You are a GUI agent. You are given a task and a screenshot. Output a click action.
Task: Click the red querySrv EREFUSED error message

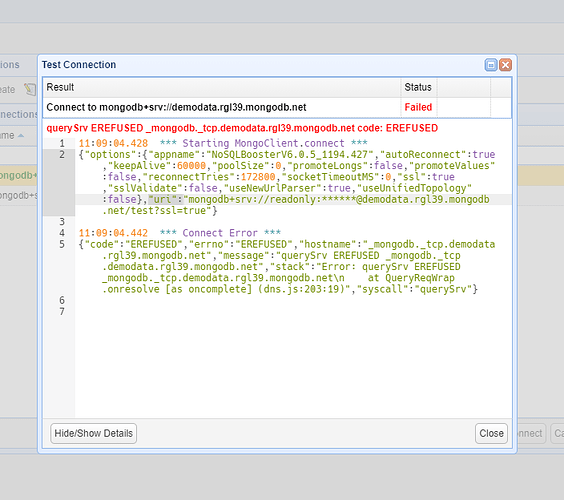coord(242,128)
